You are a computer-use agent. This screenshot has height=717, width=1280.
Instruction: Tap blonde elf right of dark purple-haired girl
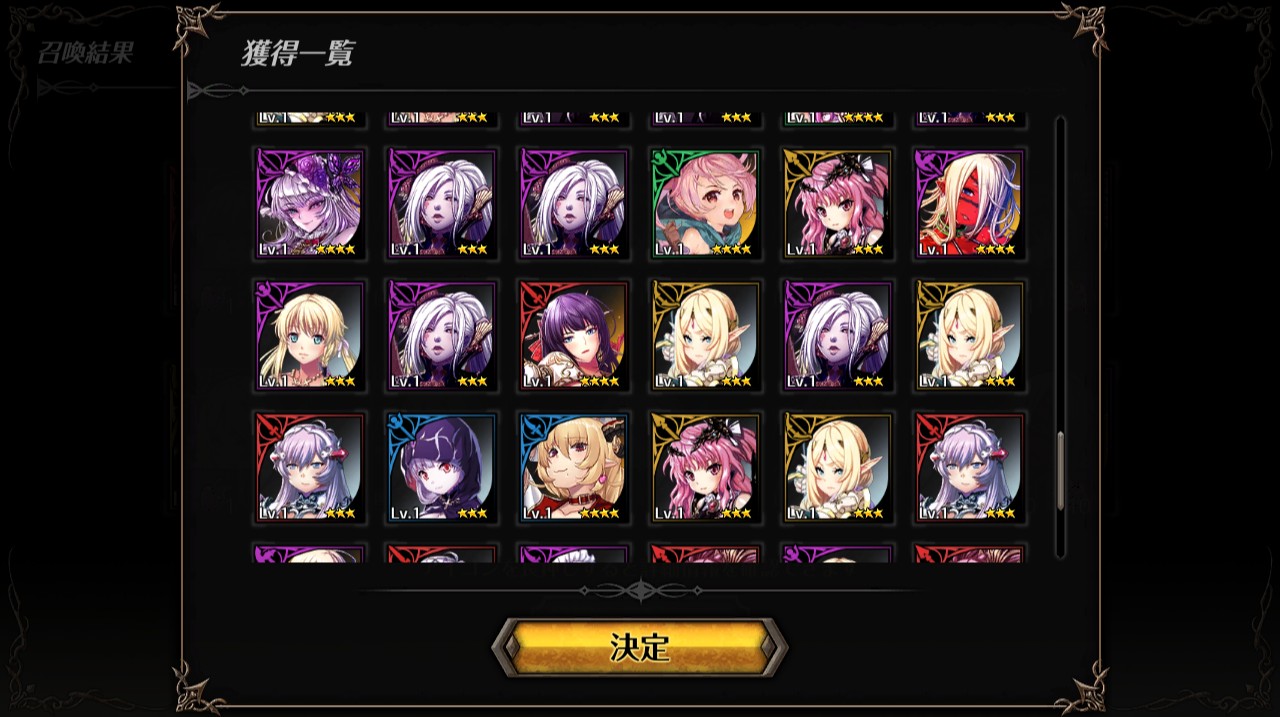click(x=706, y=335)
